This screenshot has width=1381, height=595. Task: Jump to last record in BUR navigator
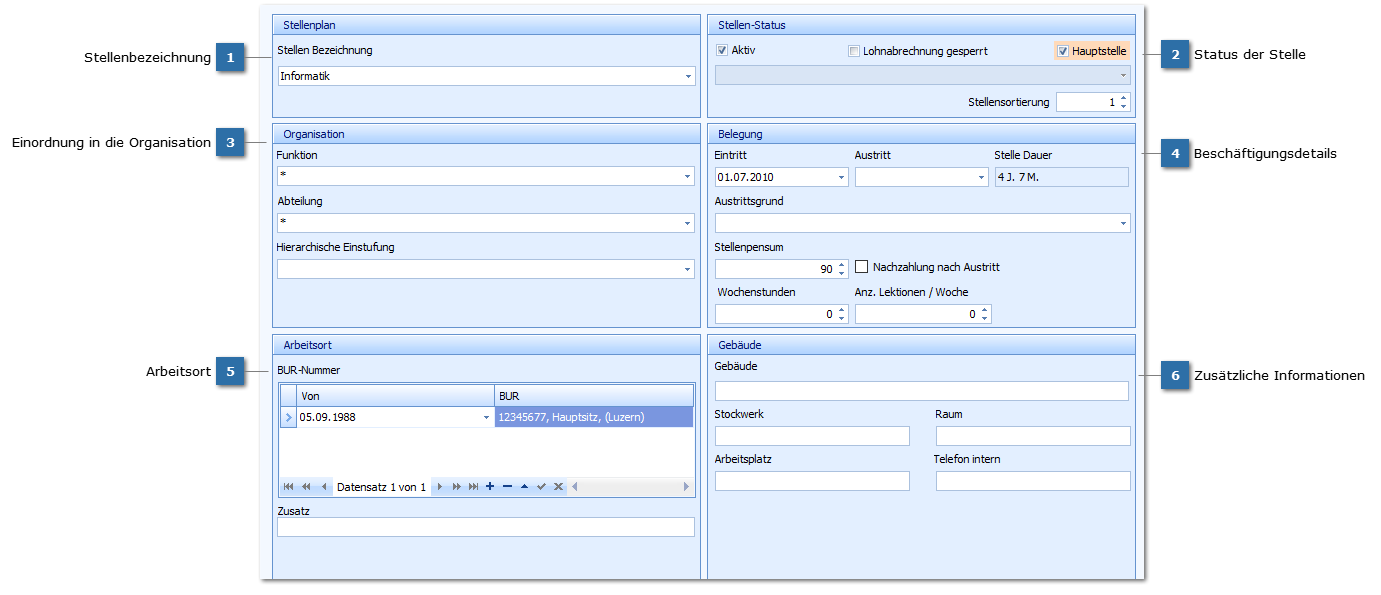(x=474, y=487)
